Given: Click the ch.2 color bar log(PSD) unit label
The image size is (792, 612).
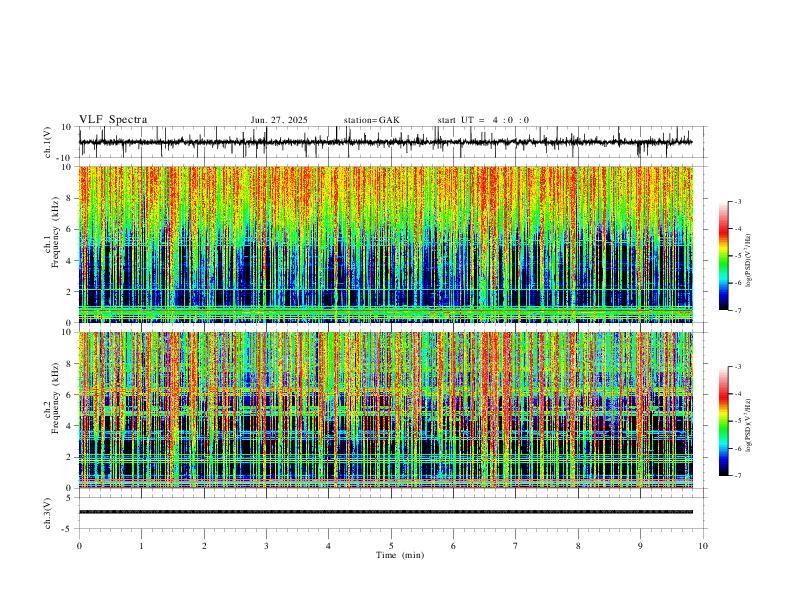Looking at the screenshot, I should (748, 425).
